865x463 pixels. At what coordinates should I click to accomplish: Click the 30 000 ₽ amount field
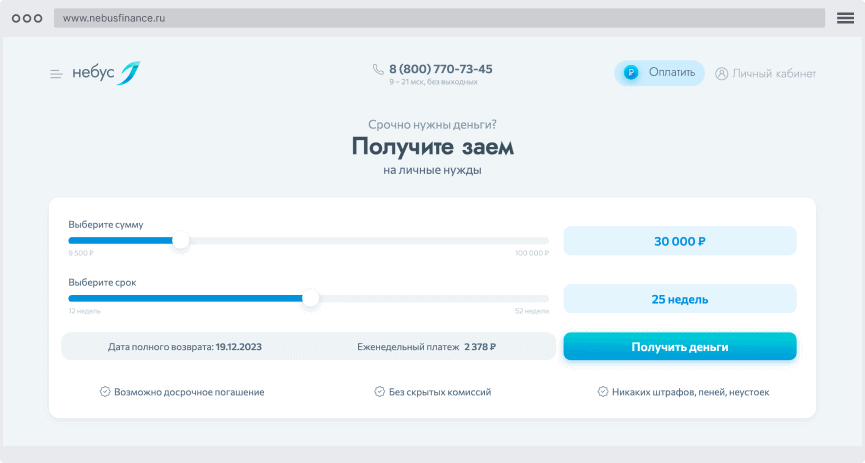click(680, 241)
